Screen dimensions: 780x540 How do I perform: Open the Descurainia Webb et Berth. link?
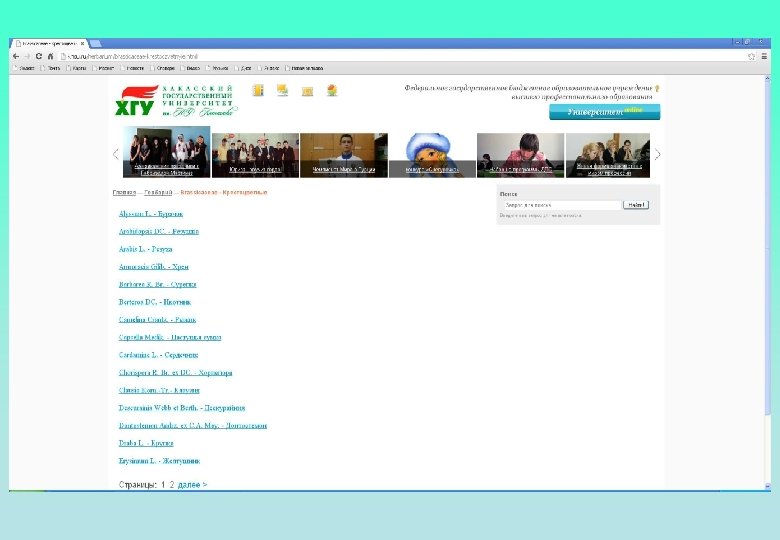(x=182, y=408)
